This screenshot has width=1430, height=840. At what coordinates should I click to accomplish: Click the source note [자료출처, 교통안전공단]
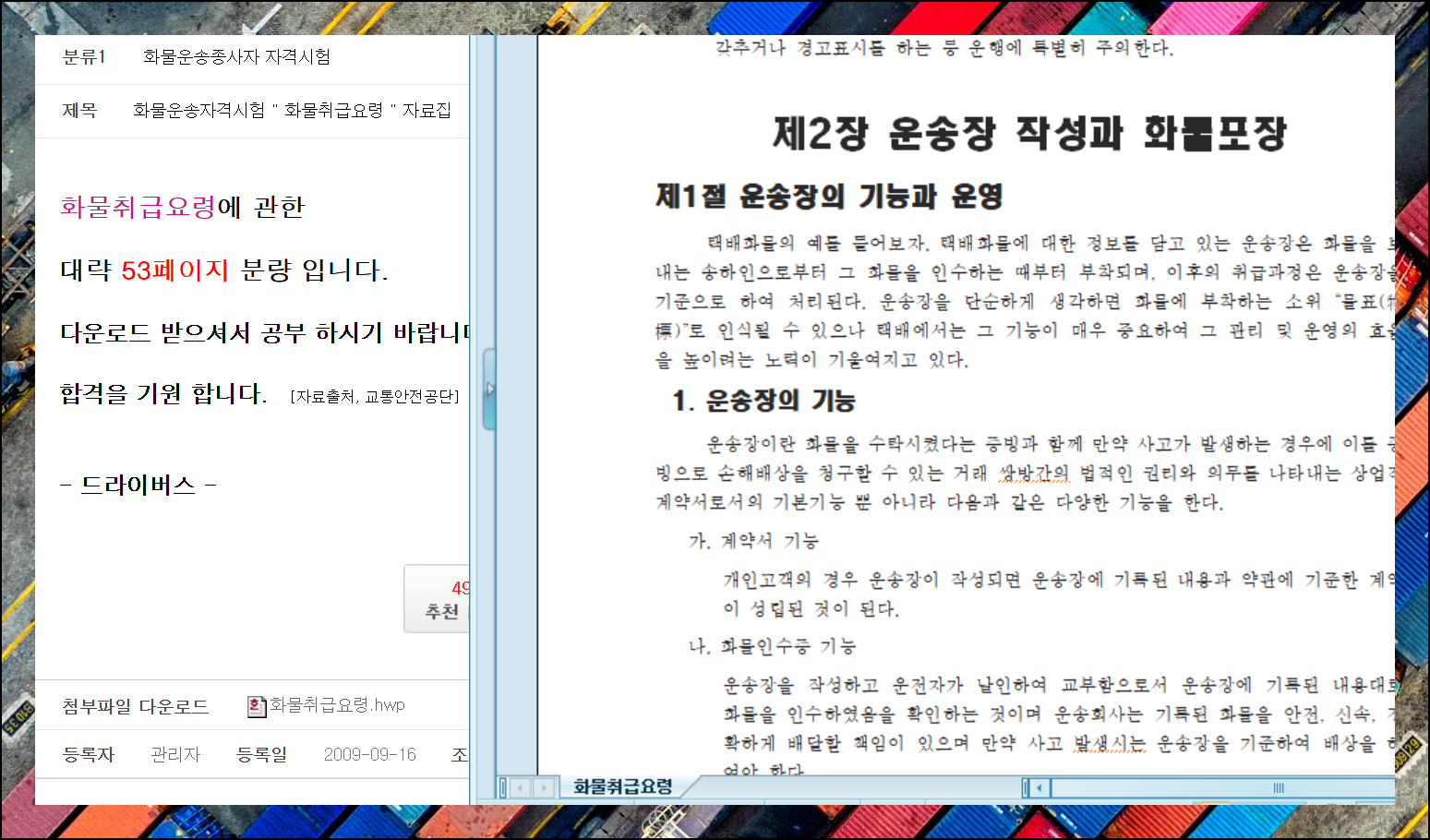click(375, 397)
